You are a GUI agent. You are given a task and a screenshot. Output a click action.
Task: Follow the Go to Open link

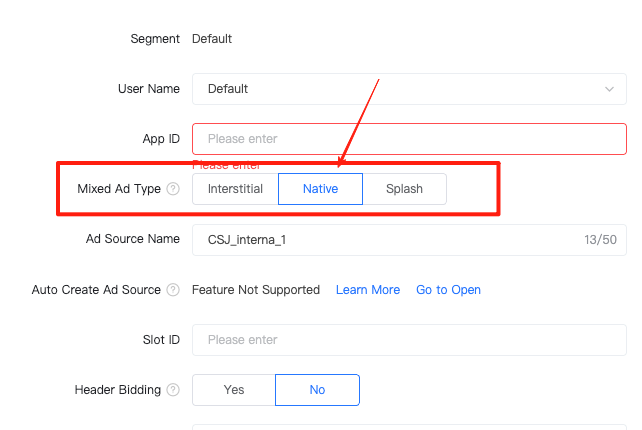click(448, 290)
